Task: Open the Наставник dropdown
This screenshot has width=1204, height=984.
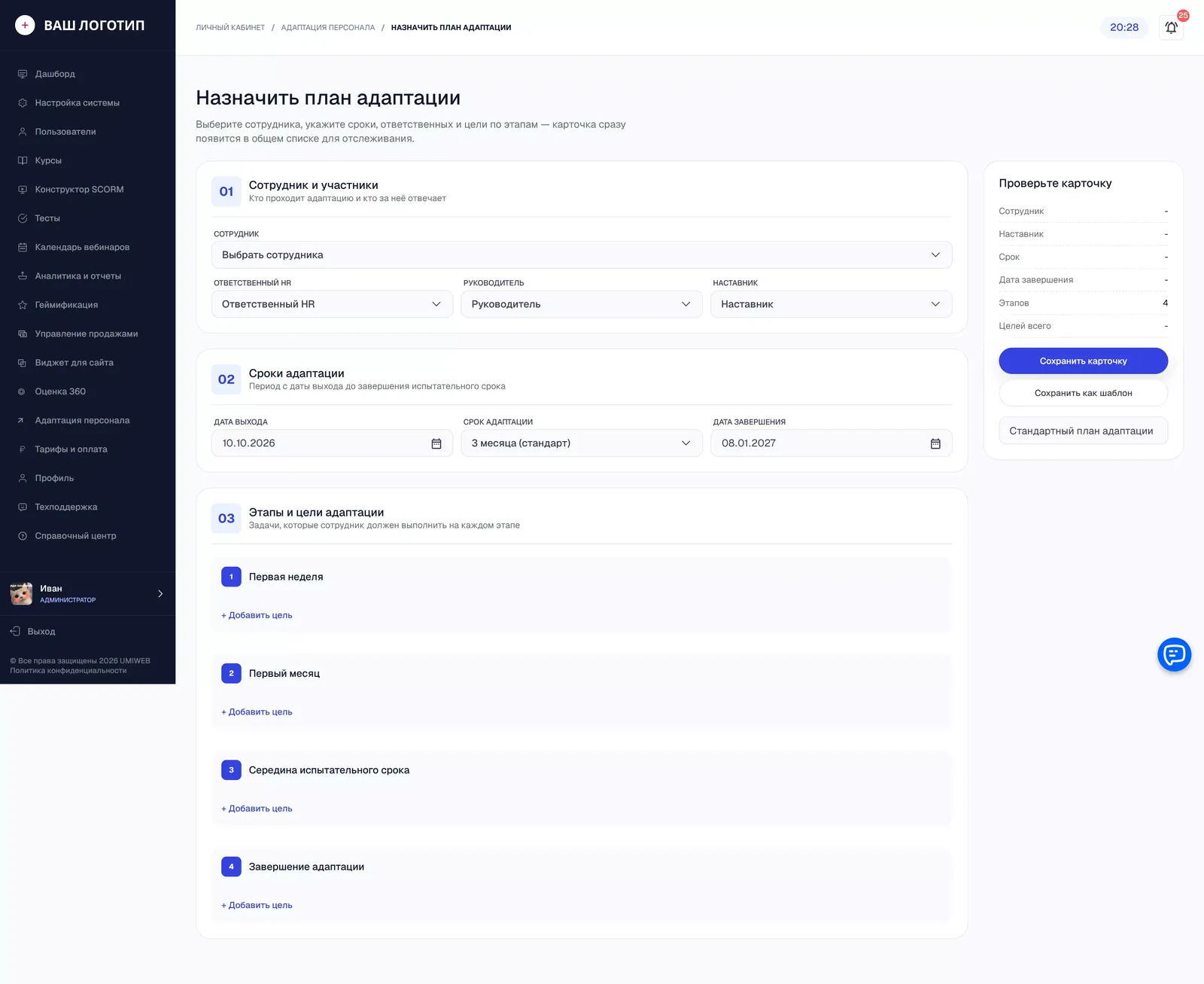Action: (832, 304)
